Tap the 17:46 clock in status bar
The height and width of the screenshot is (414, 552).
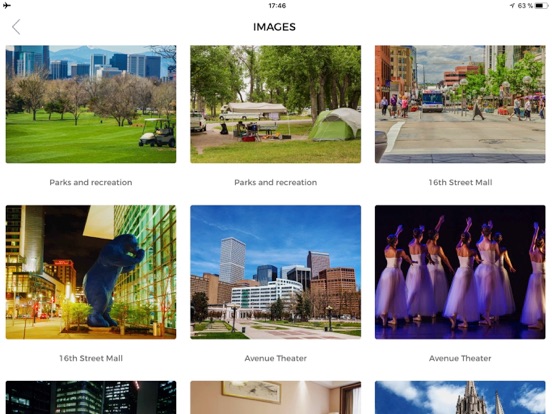(x=277, y=6)
